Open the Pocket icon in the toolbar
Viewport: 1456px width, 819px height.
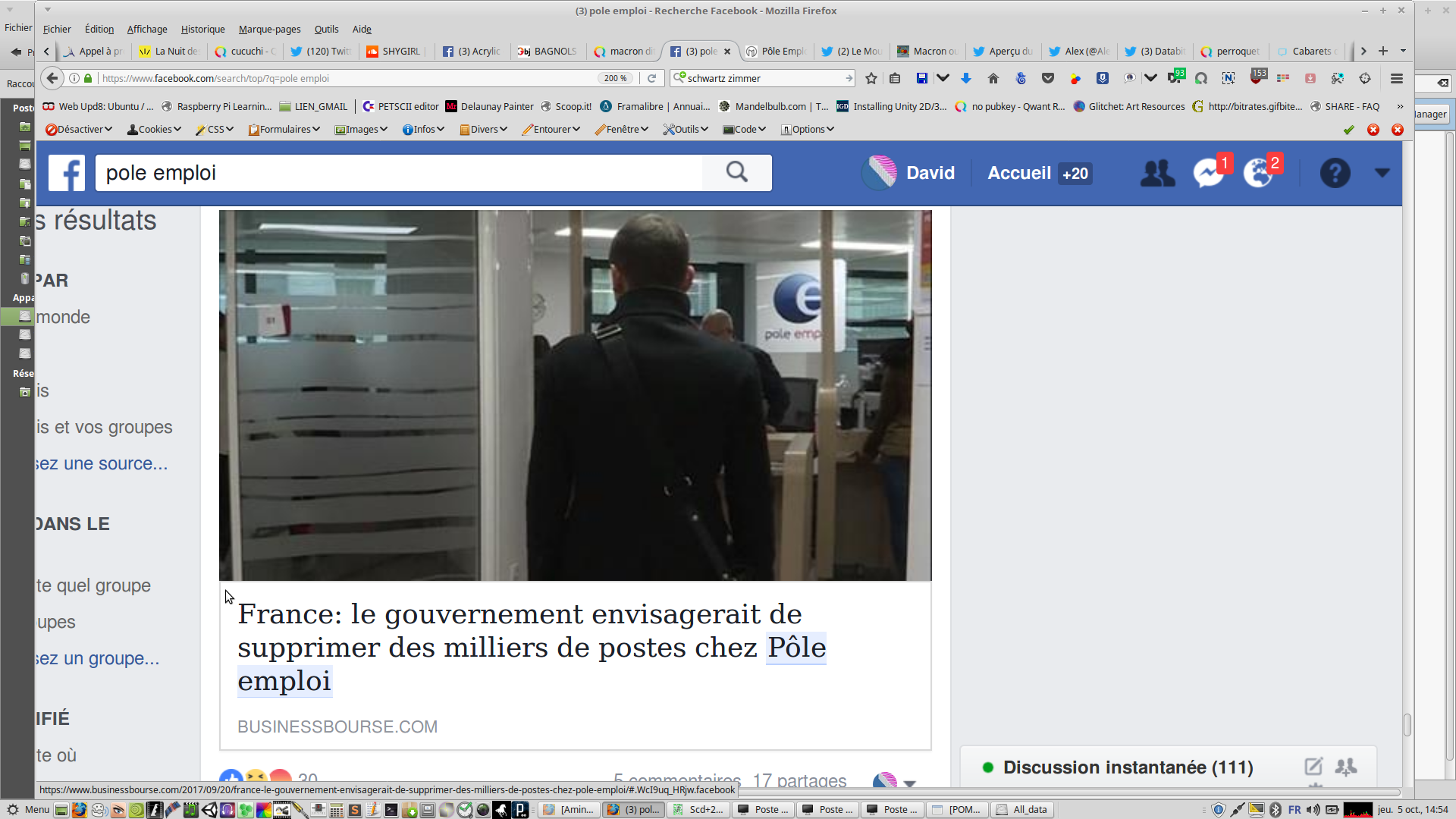(x=1048, y=78)
